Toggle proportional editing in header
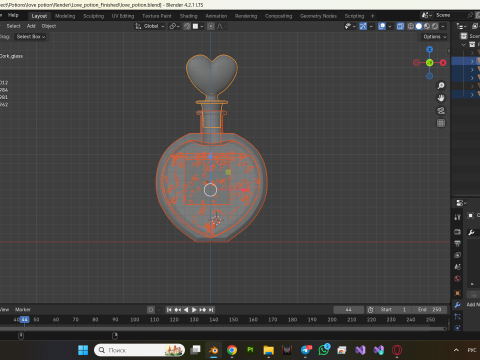Image resolution: width=480 pixels, height=360 pixels. 211,26
